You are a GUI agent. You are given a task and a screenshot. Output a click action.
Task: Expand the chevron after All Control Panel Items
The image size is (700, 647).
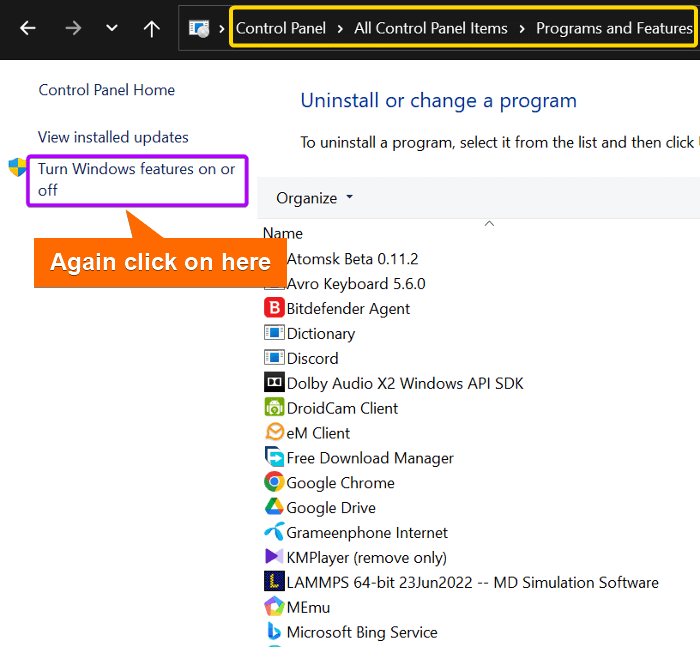pyautogui.click(x=521, y=29)
